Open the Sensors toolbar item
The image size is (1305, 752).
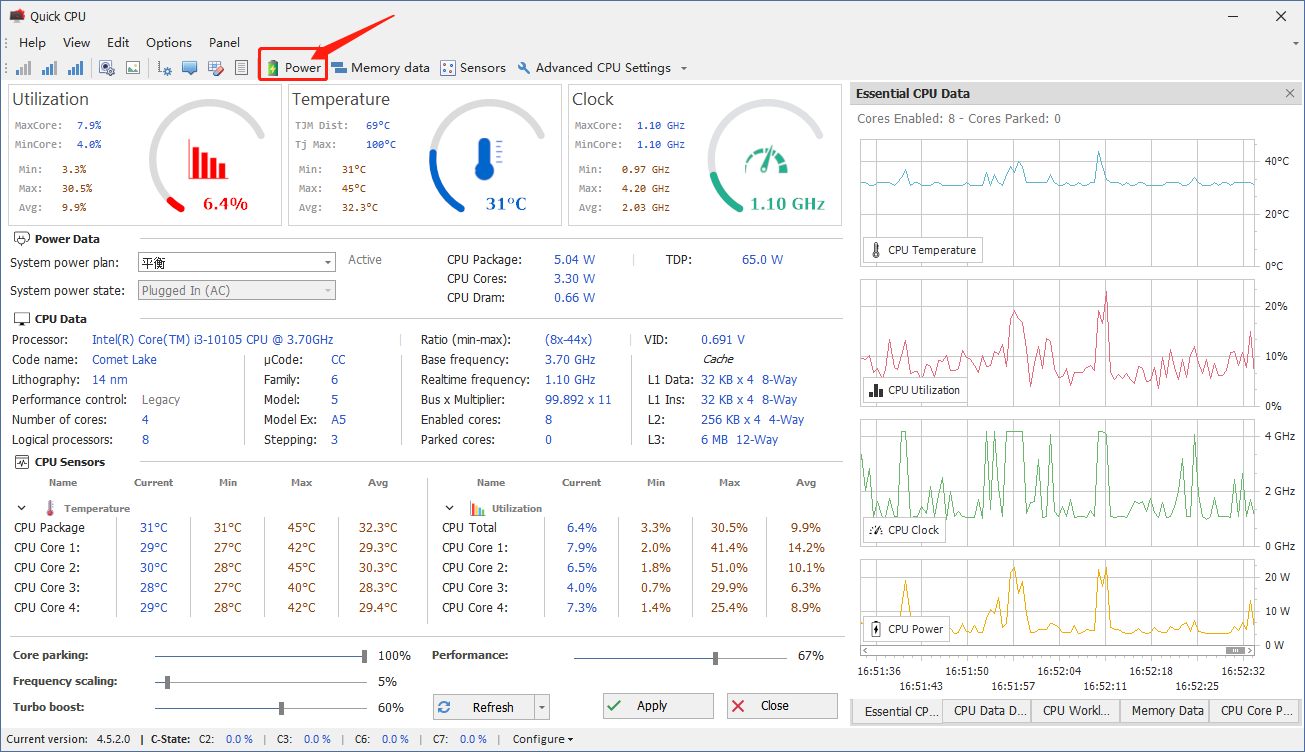pyautogui.click(x=473, y=68)
